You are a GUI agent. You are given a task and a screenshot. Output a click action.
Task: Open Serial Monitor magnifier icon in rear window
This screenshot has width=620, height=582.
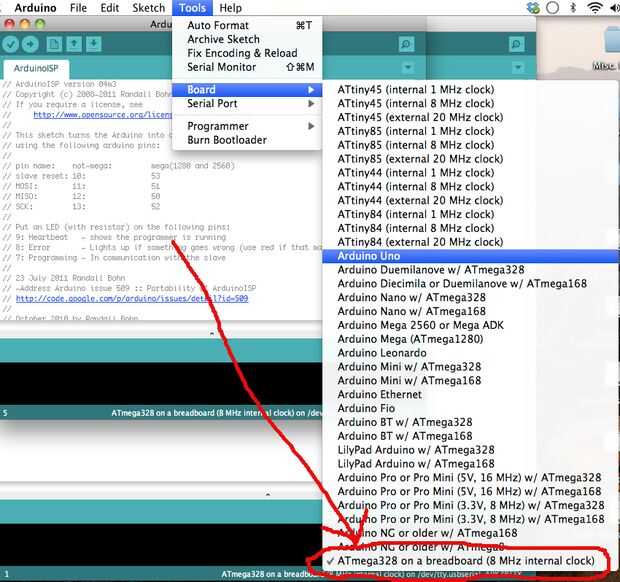point(516,44)
